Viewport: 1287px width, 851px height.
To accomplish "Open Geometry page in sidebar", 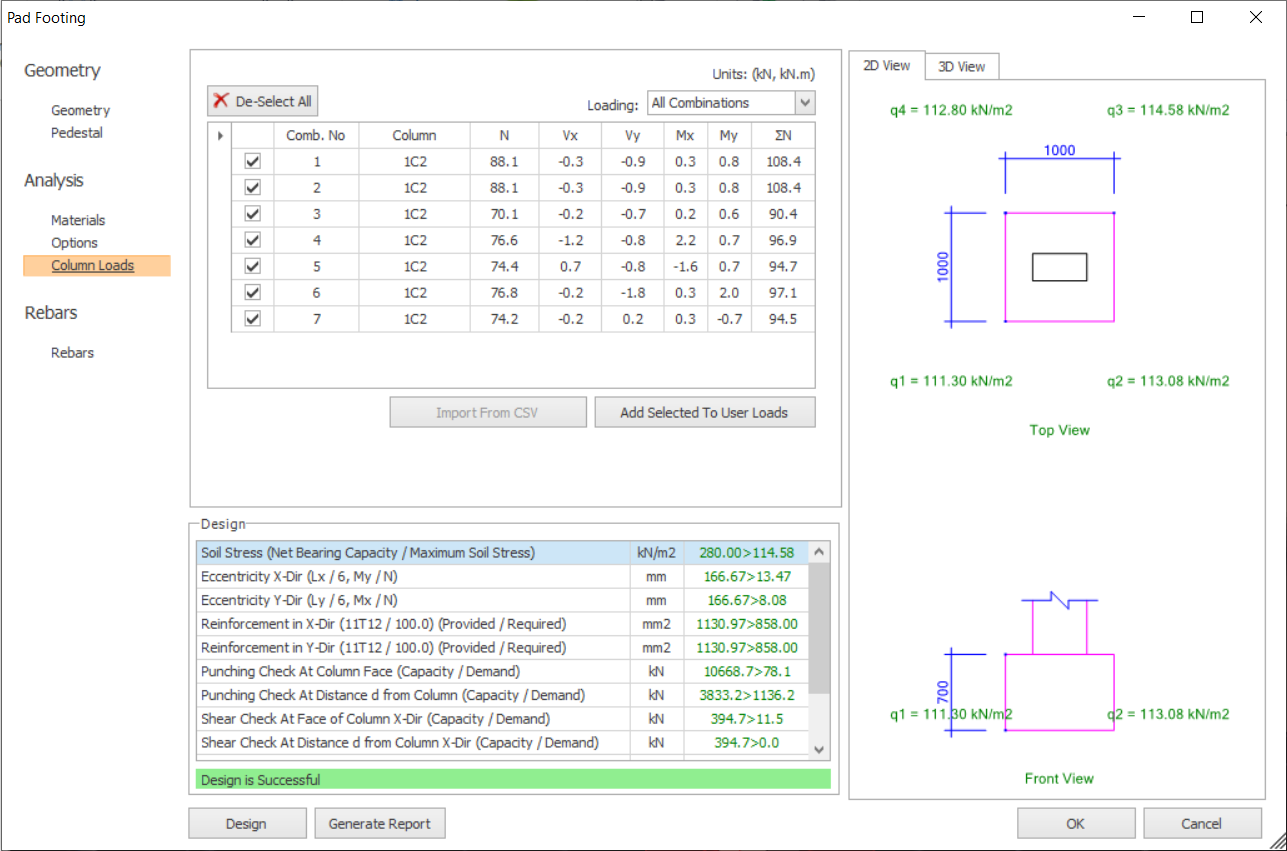I will tap(80, 111).
